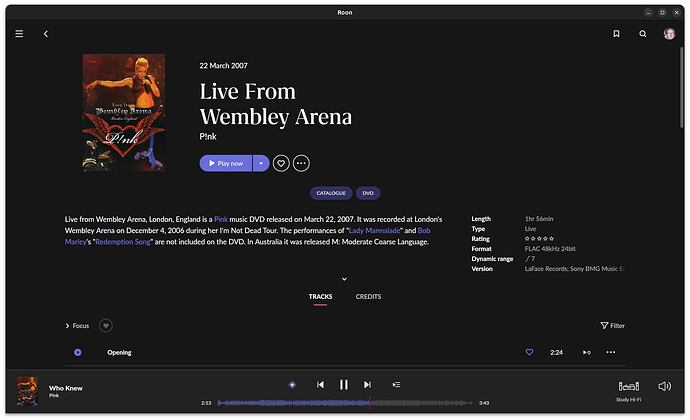Click the FLAC 48kHz 24bit format value
This screenshot has height=420, width=690.
(550, 249)
